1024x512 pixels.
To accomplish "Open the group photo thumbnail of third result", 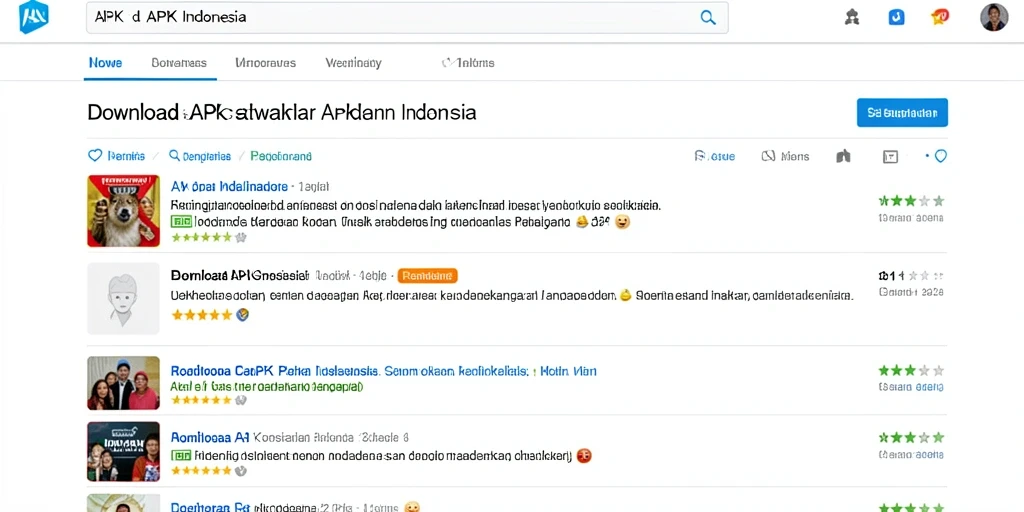I will click(x=123, y=383).
